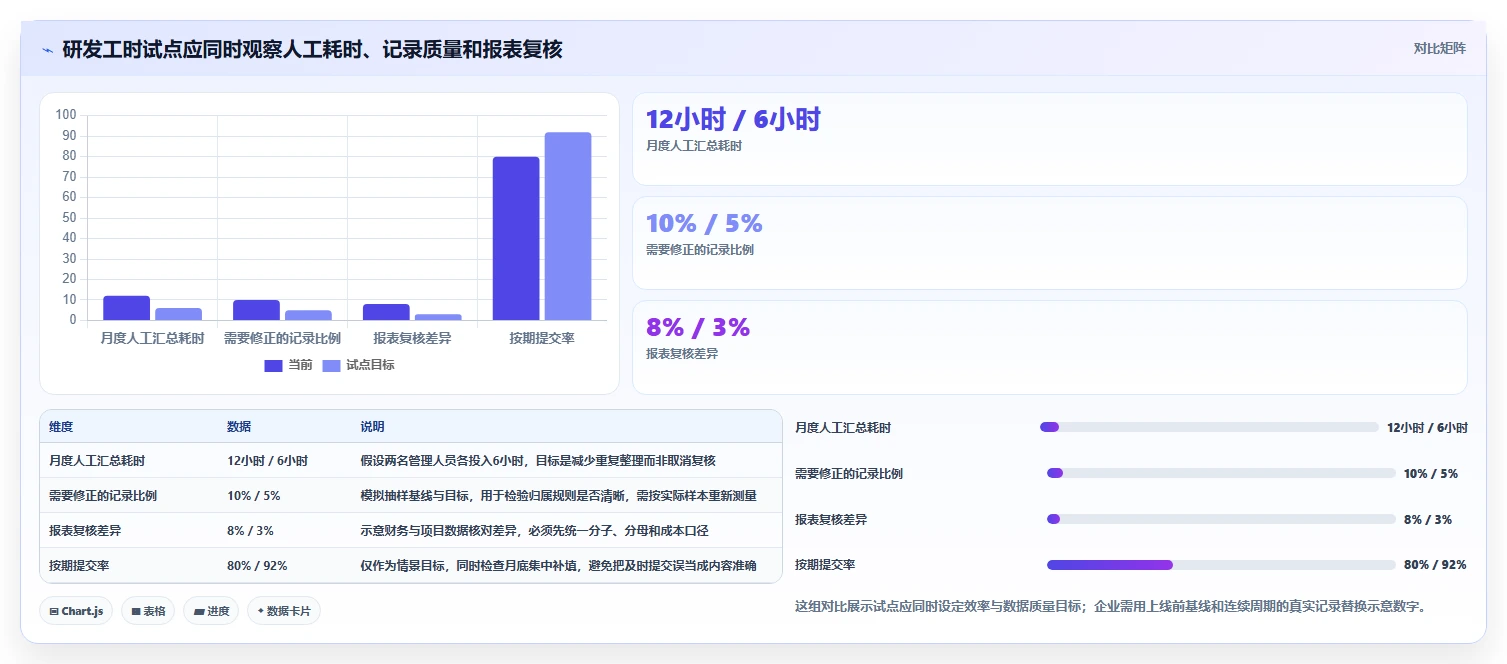Click the 试点目标 bar for 月度人工汇总耗时

point(178,314)
